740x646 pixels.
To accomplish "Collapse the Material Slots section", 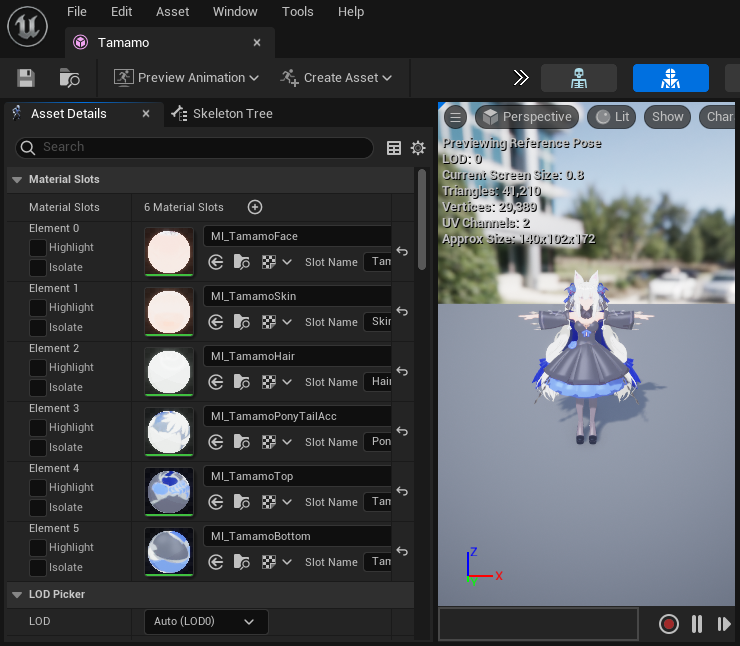I will click(x=17, y=180).
